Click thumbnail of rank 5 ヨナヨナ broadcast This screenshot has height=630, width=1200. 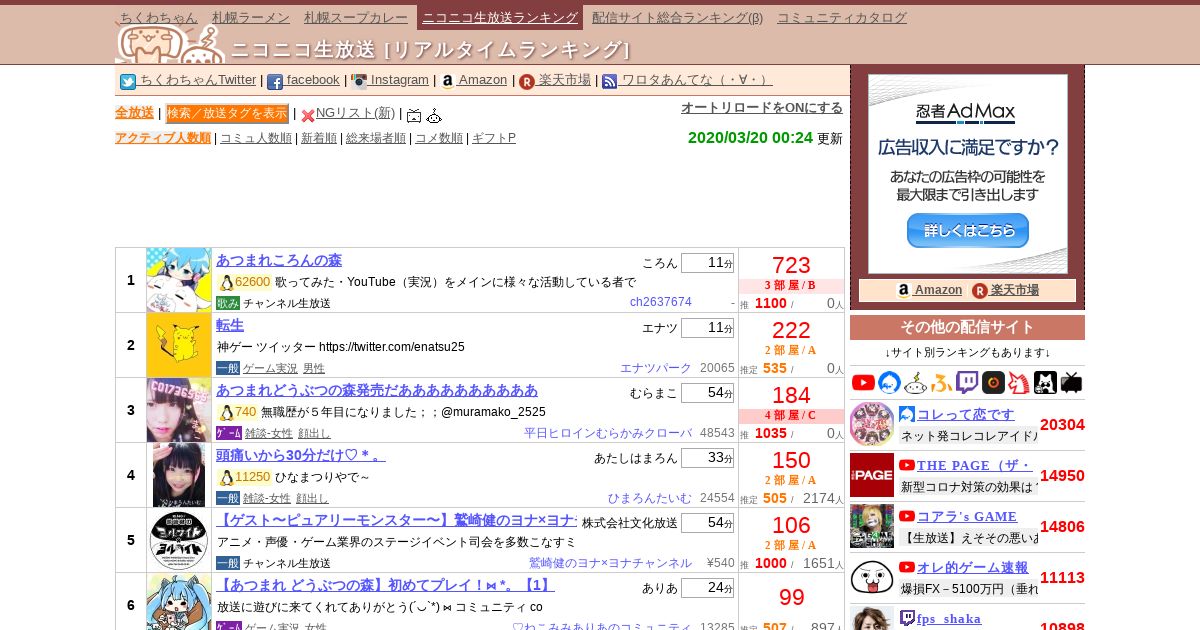(179, 540)
